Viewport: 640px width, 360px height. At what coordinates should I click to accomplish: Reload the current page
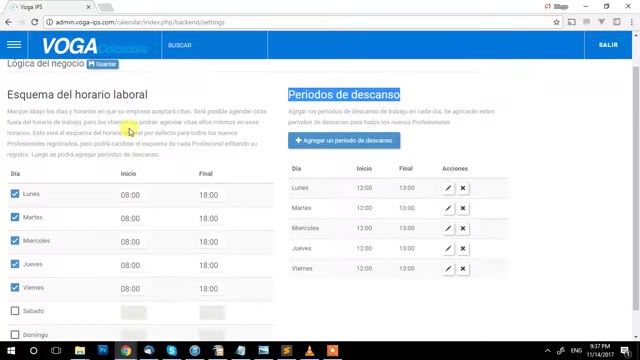35,22
